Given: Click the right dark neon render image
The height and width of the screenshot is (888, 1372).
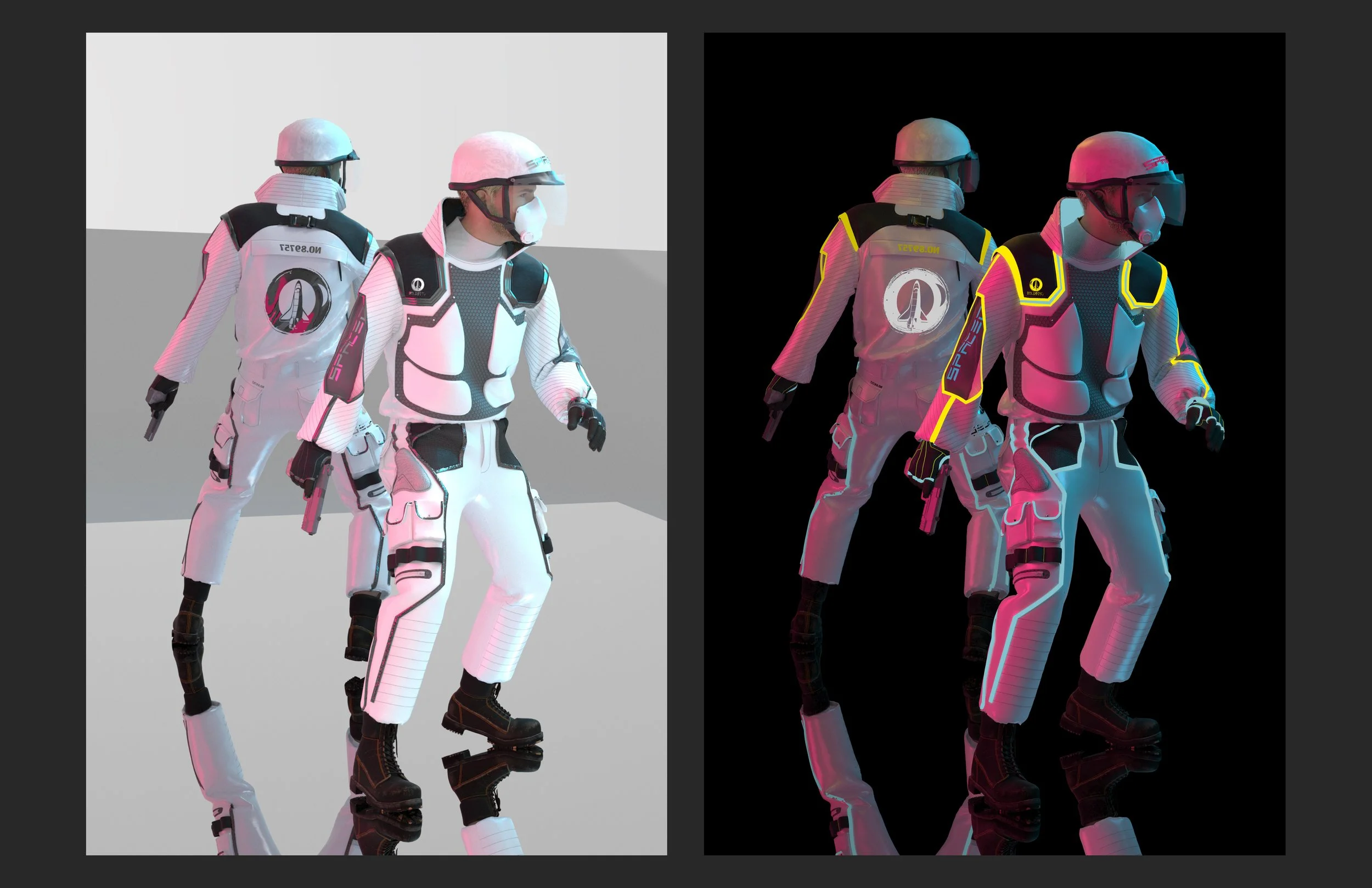Looking at the screenshot, I should tap(994, 443).
